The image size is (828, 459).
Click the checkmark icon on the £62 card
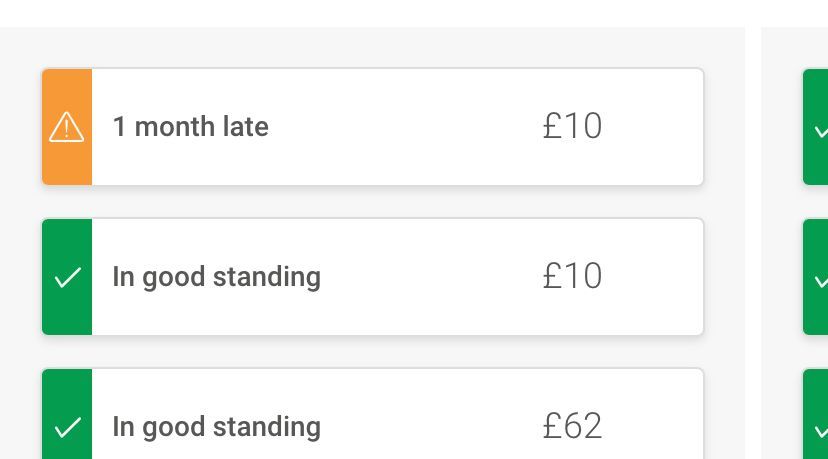coord(68,427)
